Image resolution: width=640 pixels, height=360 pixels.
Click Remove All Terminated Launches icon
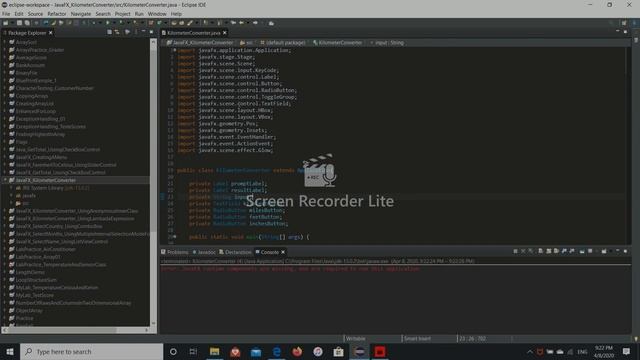click(531, 251)
